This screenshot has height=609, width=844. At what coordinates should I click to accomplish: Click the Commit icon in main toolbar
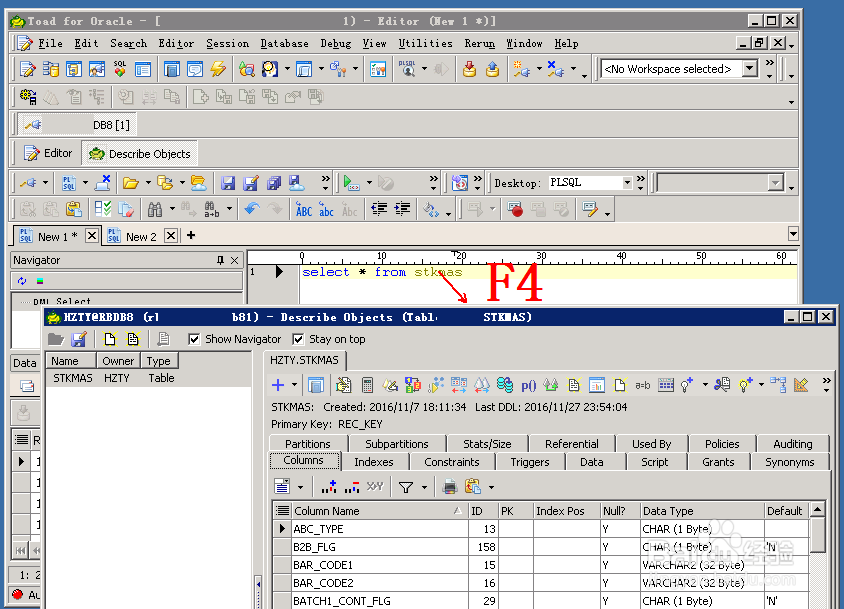pos(469,69)
